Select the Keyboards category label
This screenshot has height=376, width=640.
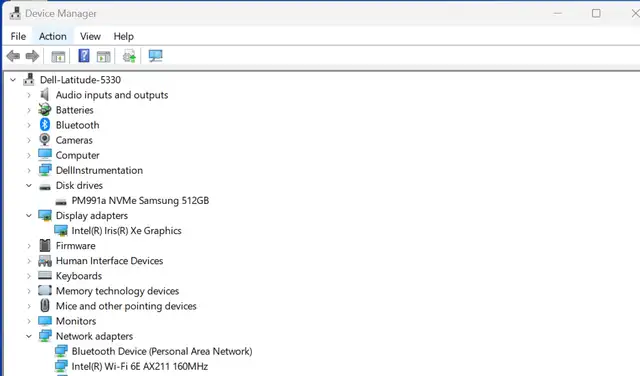click(79, 276)
